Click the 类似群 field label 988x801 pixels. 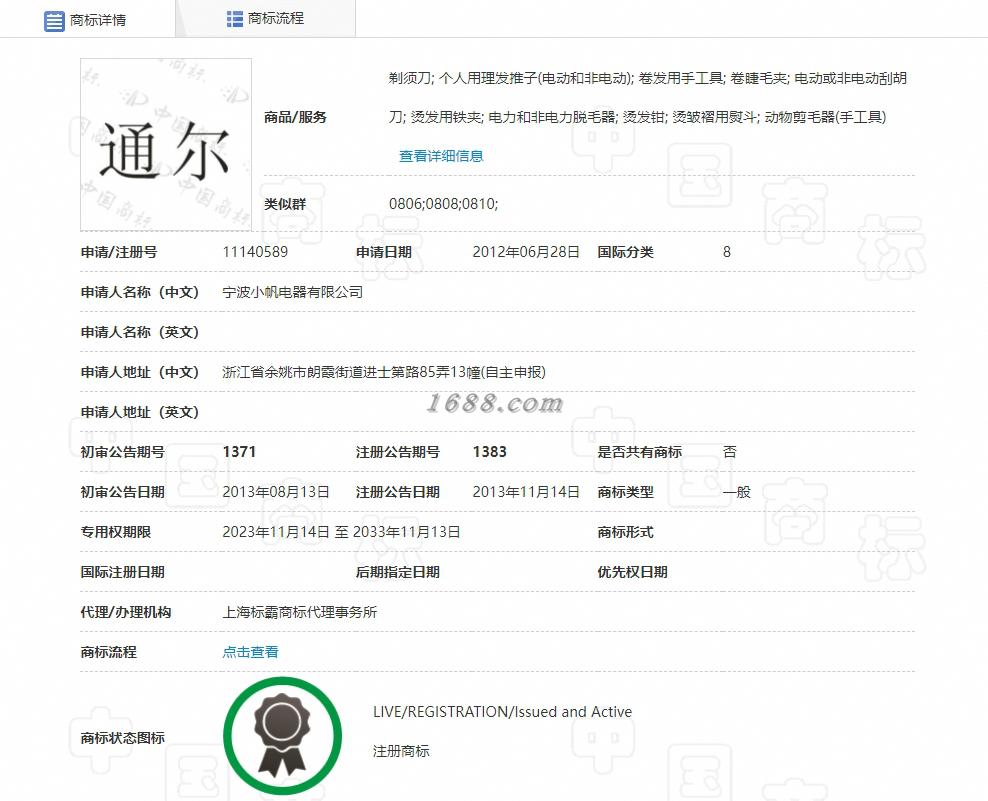tap(285, 204)
